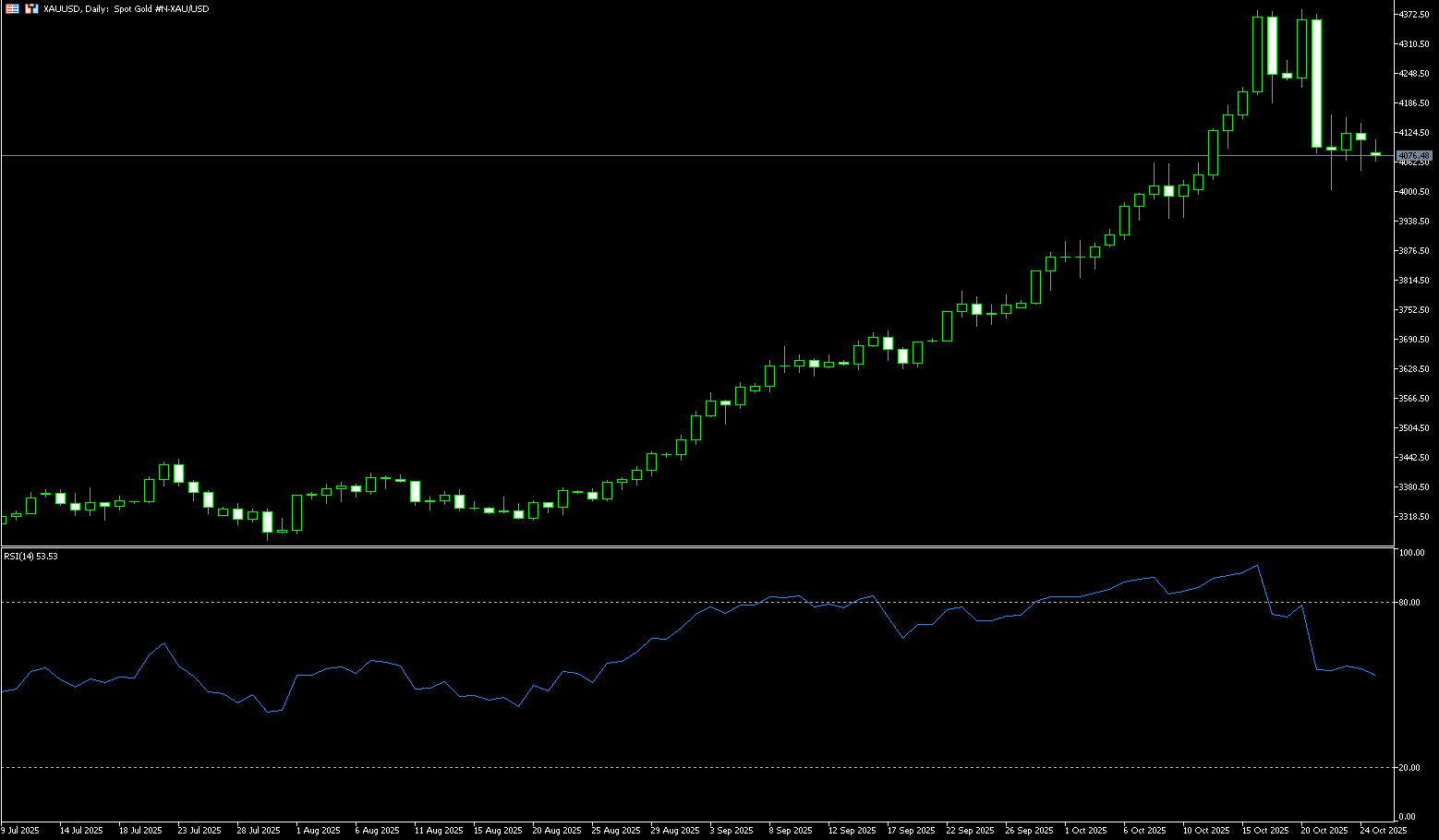Click the 4372.50 label on the price axis
Screen dimensions: 1439x840
(1414, 15)
